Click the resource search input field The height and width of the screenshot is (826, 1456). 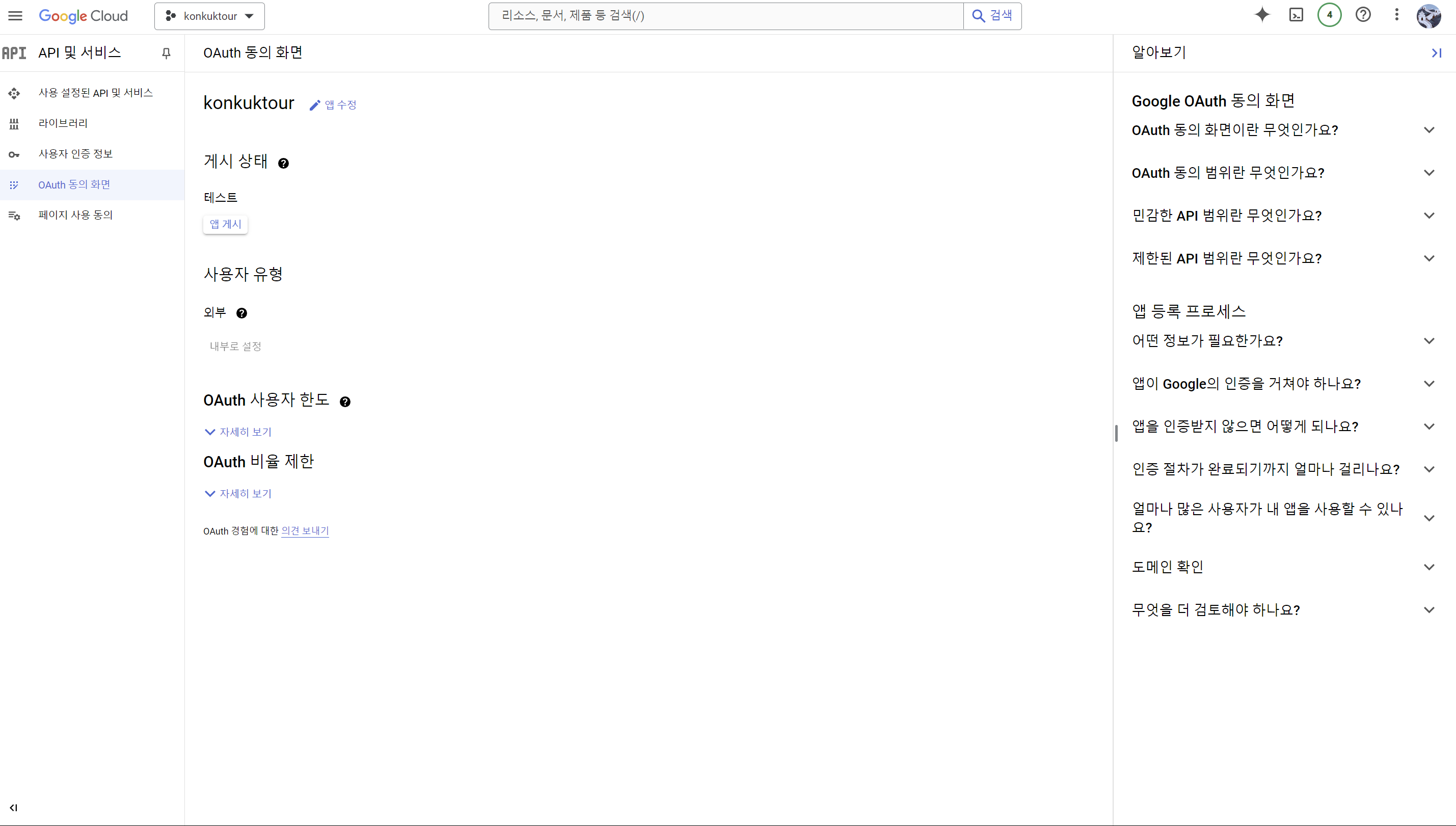point(726,16)
